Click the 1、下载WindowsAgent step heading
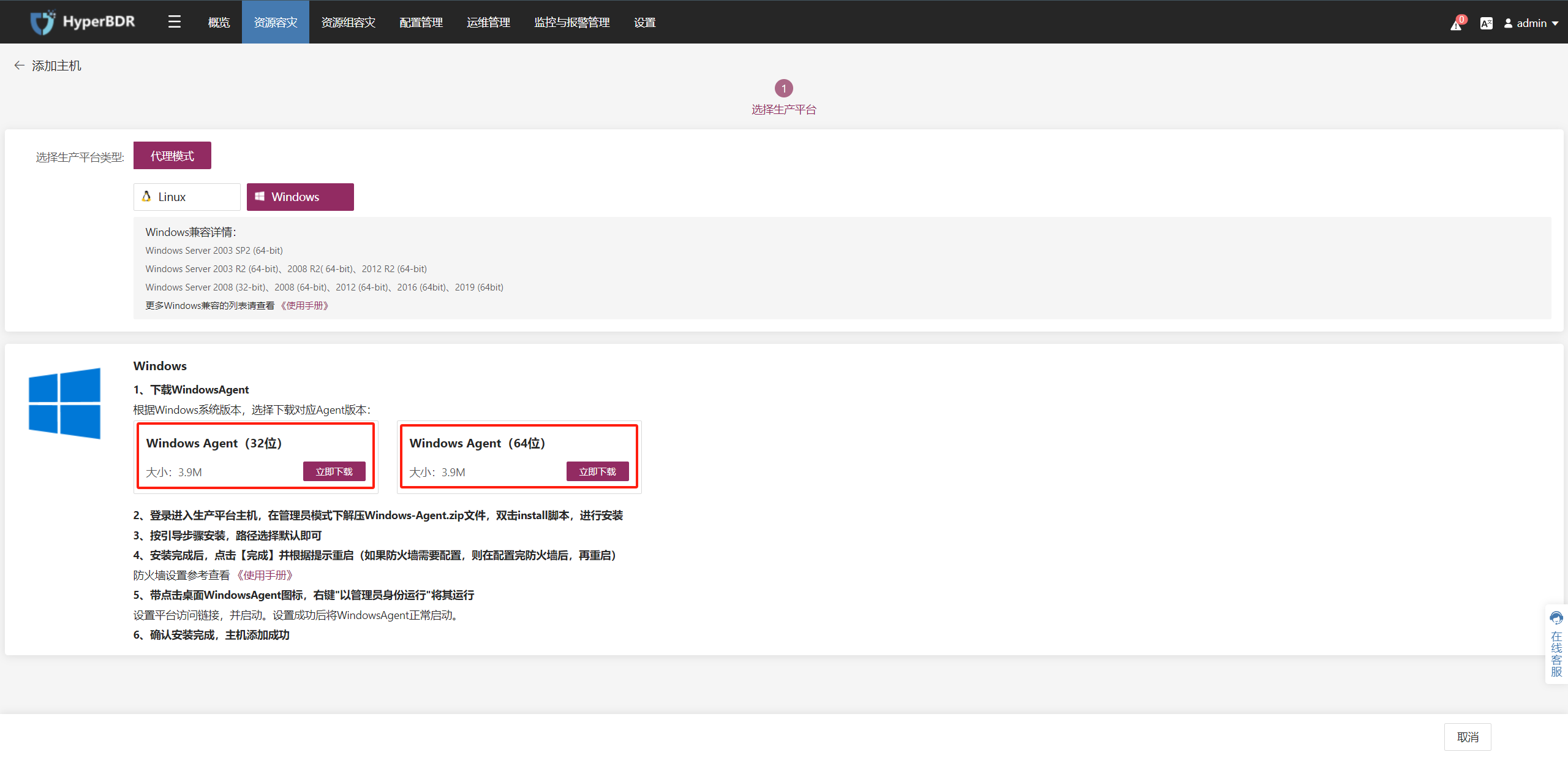 pyautogui.click(x=191, y=389)
